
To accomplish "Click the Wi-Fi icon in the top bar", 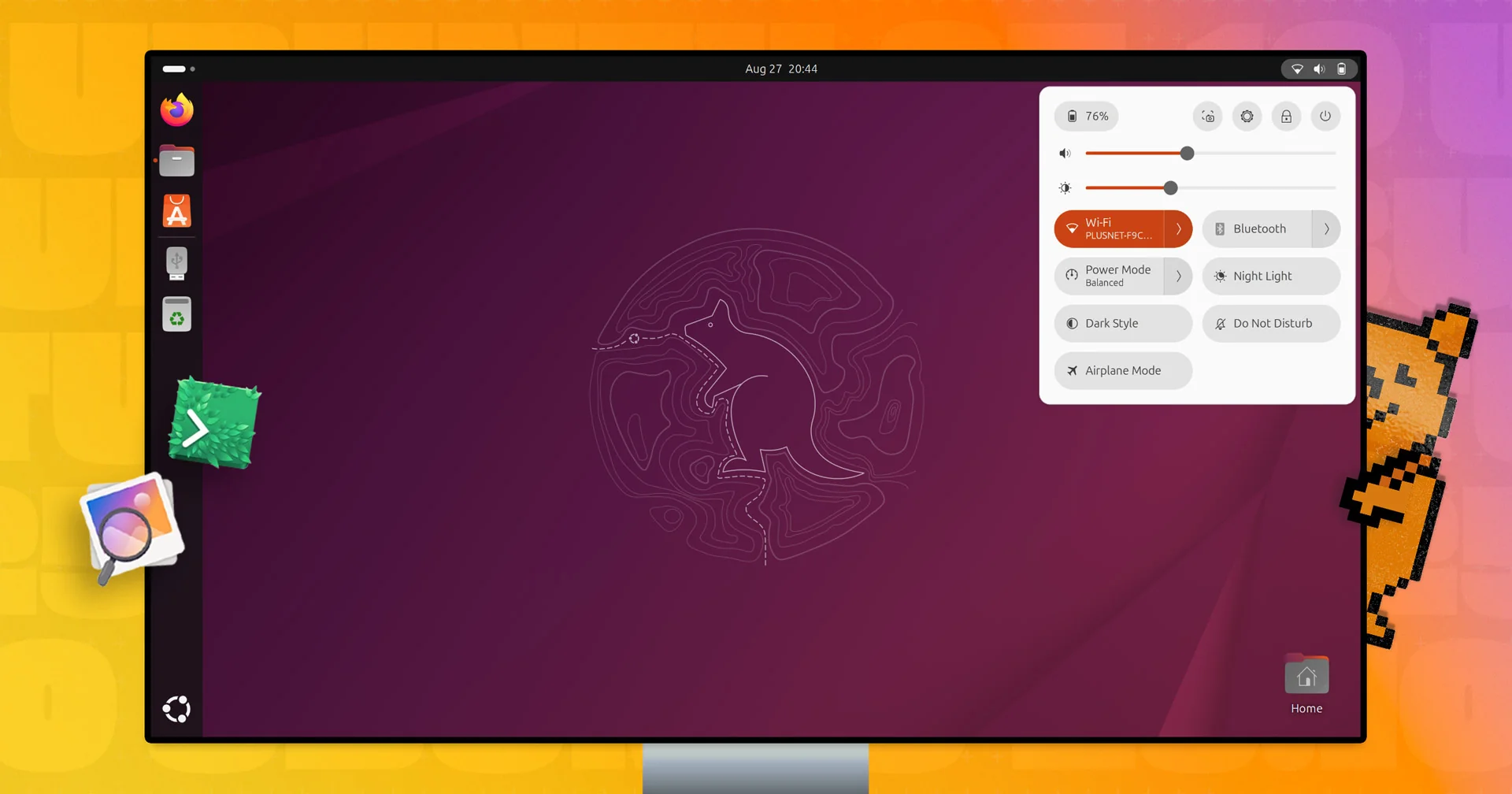I will pyautogui.click(x=1297, y=69).
